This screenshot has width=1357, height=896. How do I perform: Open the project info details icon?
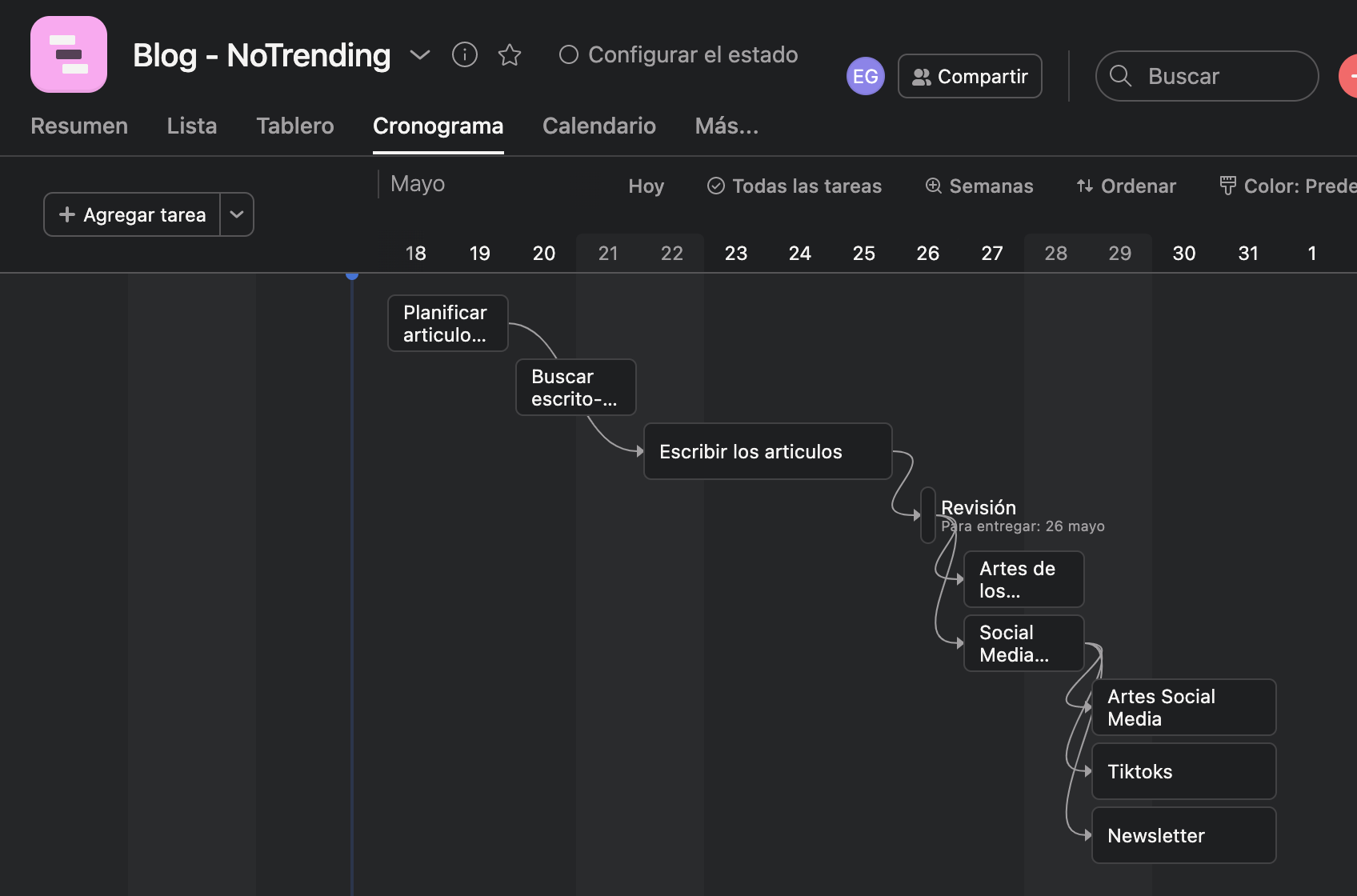pyautogui.click(x=465, y=54)
